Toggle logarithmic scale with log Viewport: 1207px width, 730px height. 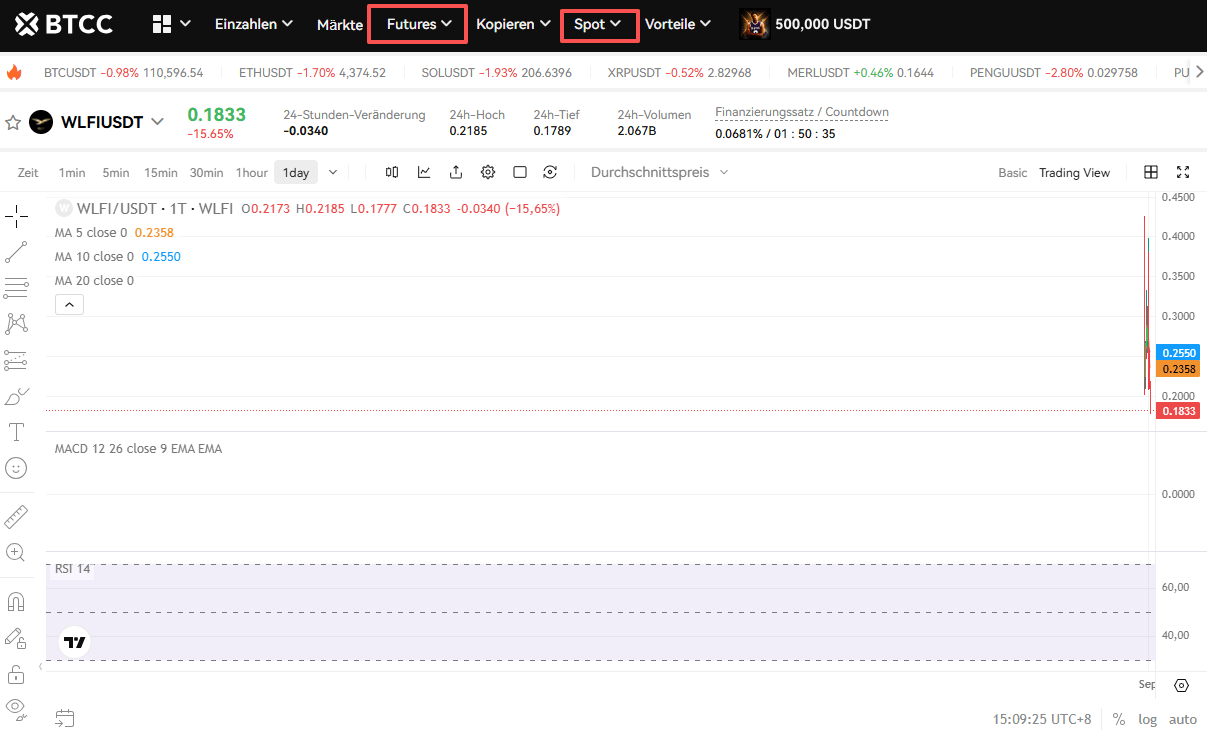pyautogui.click(x=1147, y=719)
